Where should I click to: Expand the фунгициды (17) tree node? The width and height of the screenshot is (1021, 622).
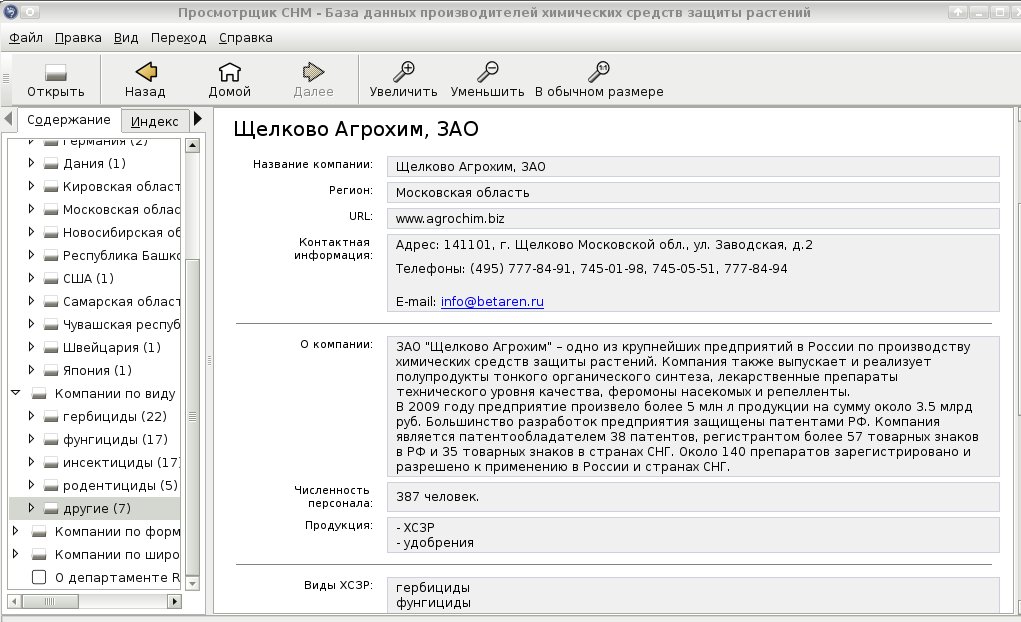(x=31, y=439)
